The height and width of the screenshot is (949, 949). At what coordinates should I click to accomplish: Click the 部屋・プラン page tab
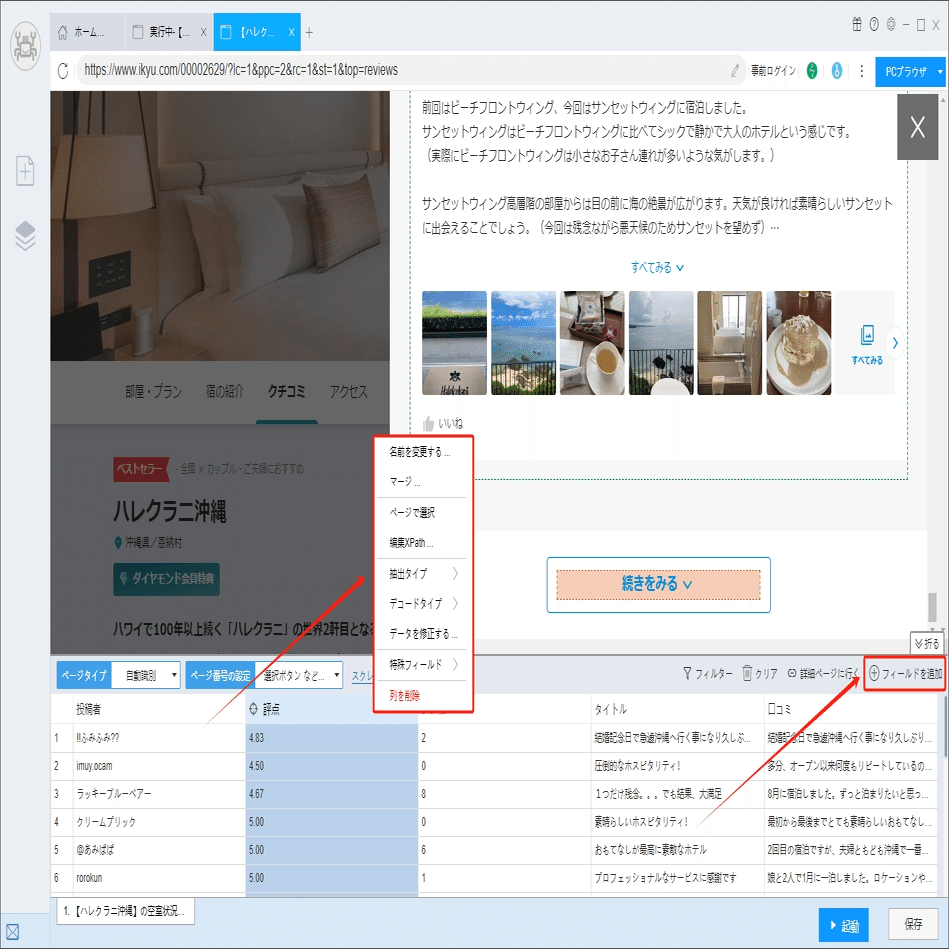click(153, 392)
